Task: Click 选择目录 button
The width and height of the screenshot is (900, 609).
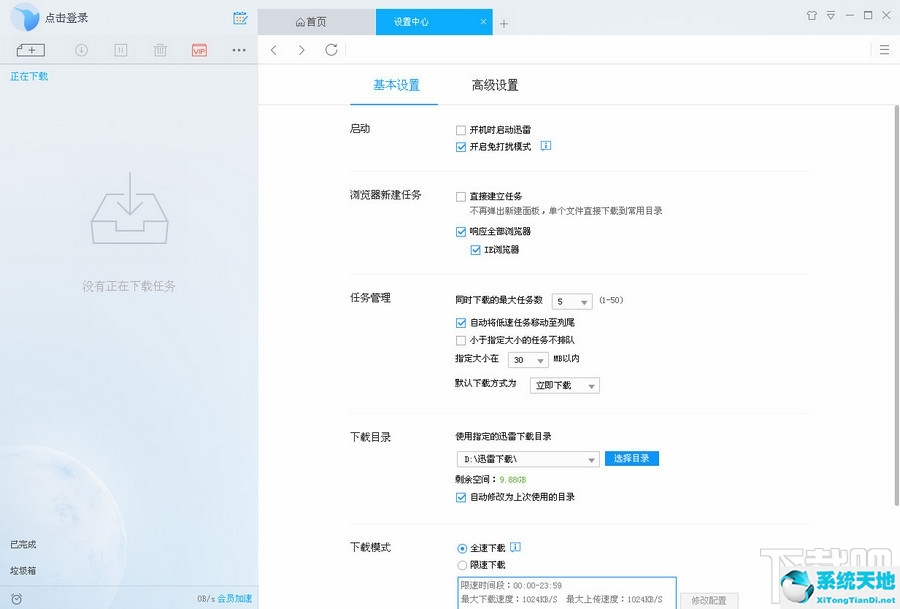Action: 631,458
